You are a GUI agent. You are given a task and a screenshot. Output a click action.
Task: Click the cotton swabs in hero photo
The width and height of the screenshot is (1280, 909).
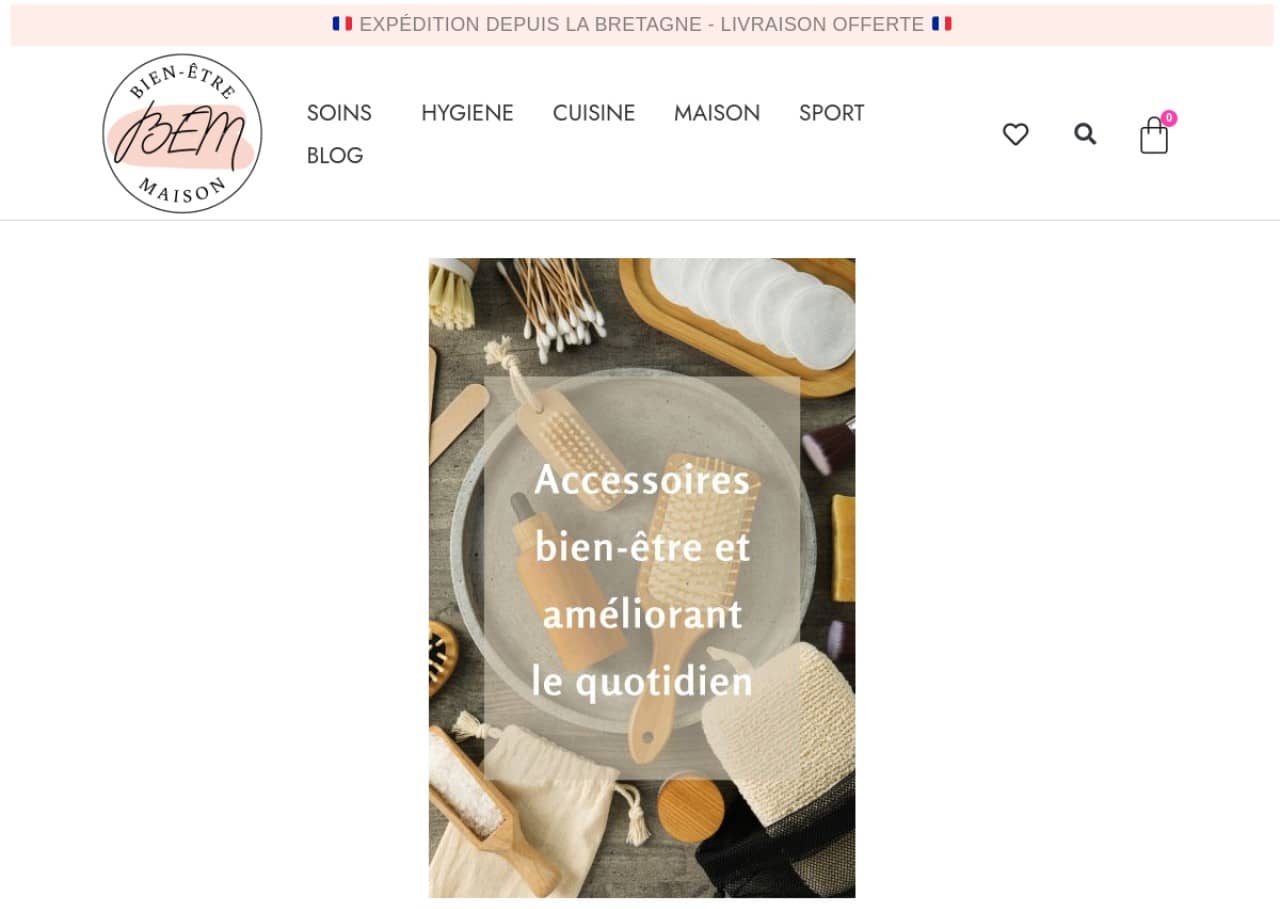553,304
